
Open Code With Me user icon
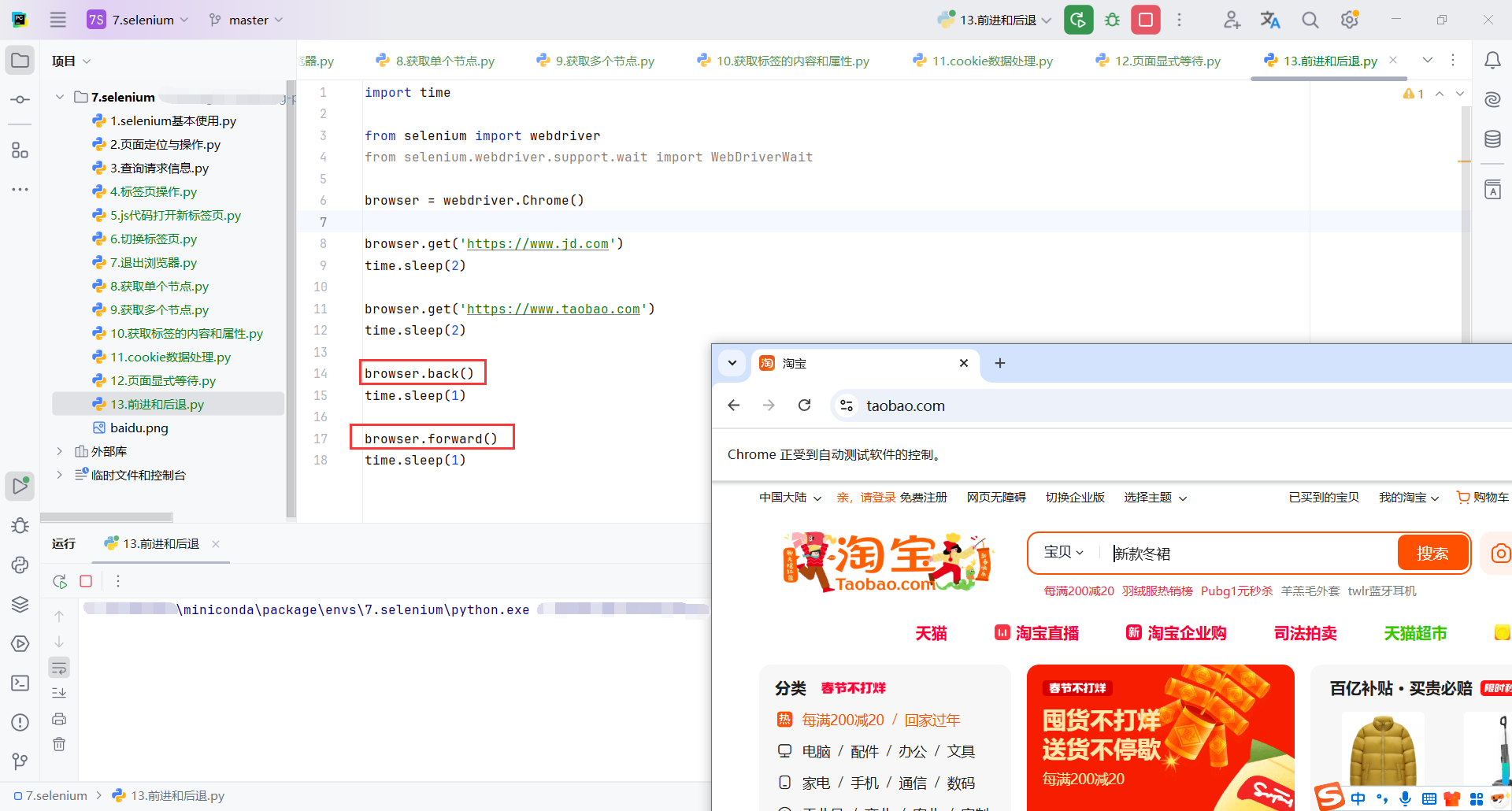1232,20
